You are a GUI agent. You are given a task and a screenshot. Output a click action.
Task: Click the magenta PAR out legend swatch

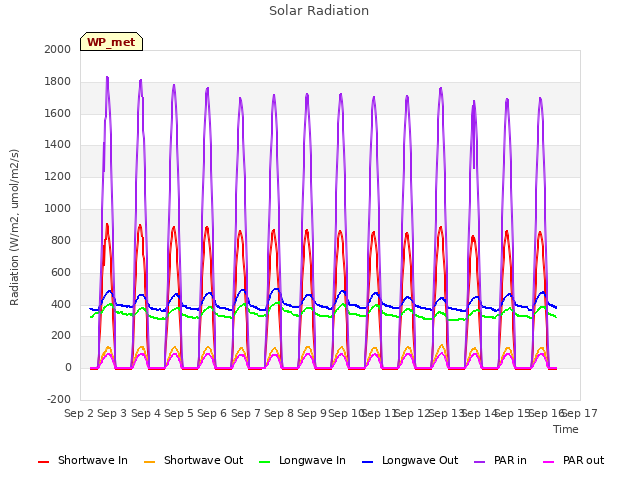pyautogui.click(x=549, y=462)
